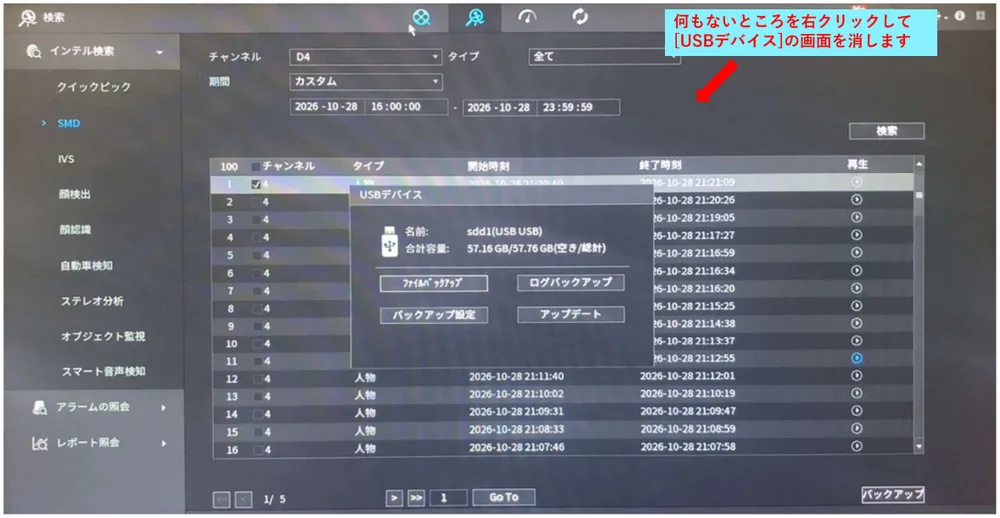The image size is (1000, 518).
Task: Click the start time field 16:00:00
Action: pos(406,107)
